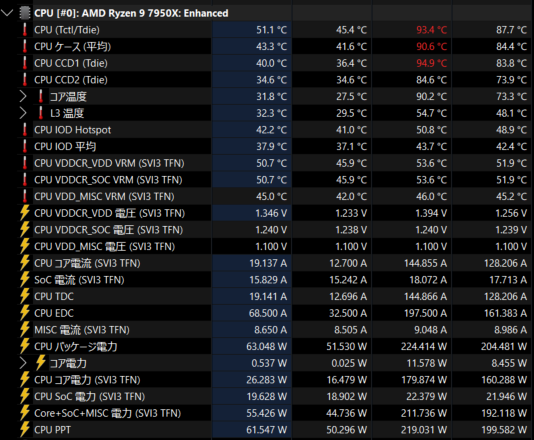
Task: Select the Core+SoC+MISC 電力 (SVI3 TFN) label
Action: point(108,413)
